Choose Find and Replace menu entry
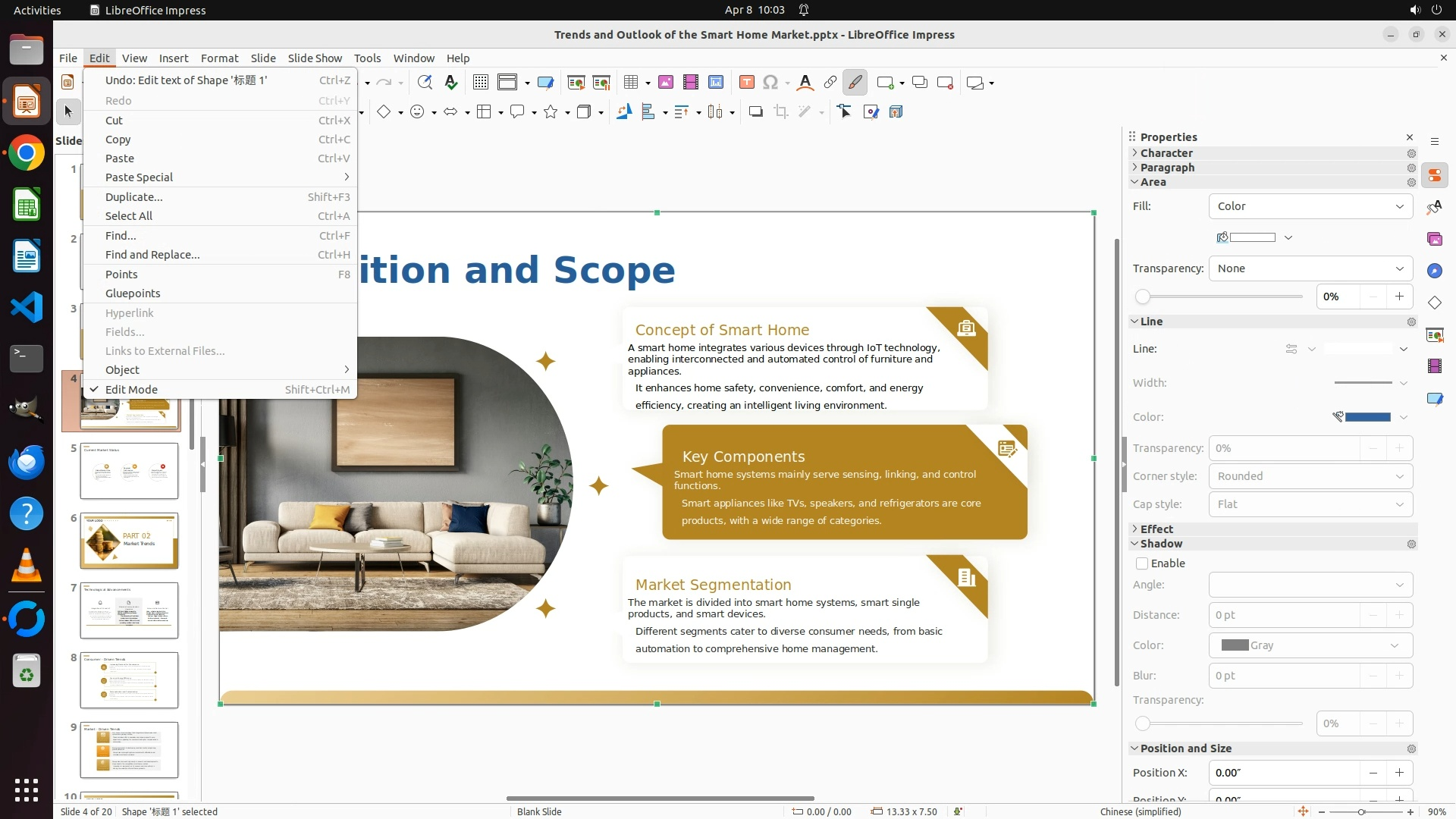The width and height of the screenshot is (1456, 819). (152, 255)
